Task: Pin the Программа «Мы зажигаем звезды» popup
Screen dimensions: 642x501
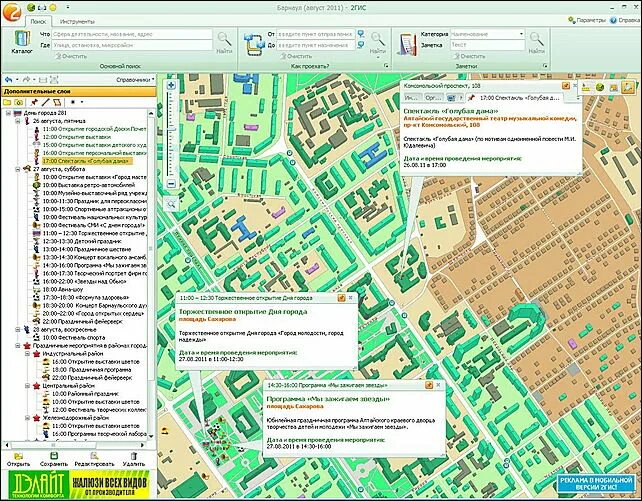Action: click(429, 385)
